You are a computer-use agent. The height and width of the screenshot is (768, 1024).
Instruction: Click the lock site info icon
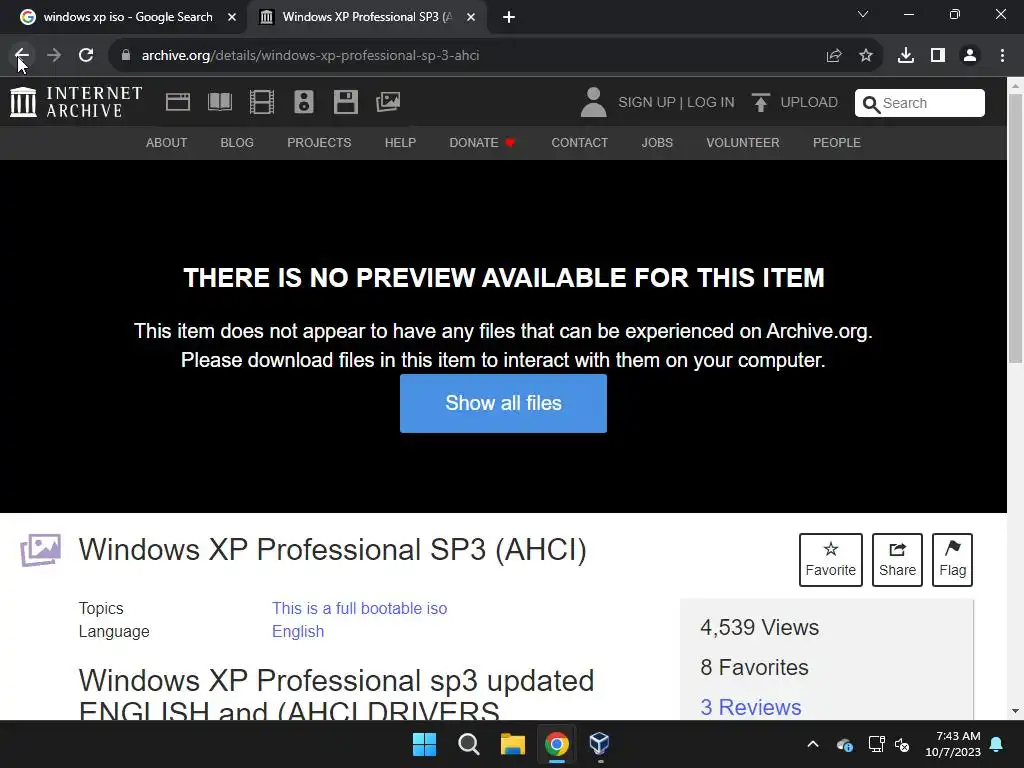(126, 56)
